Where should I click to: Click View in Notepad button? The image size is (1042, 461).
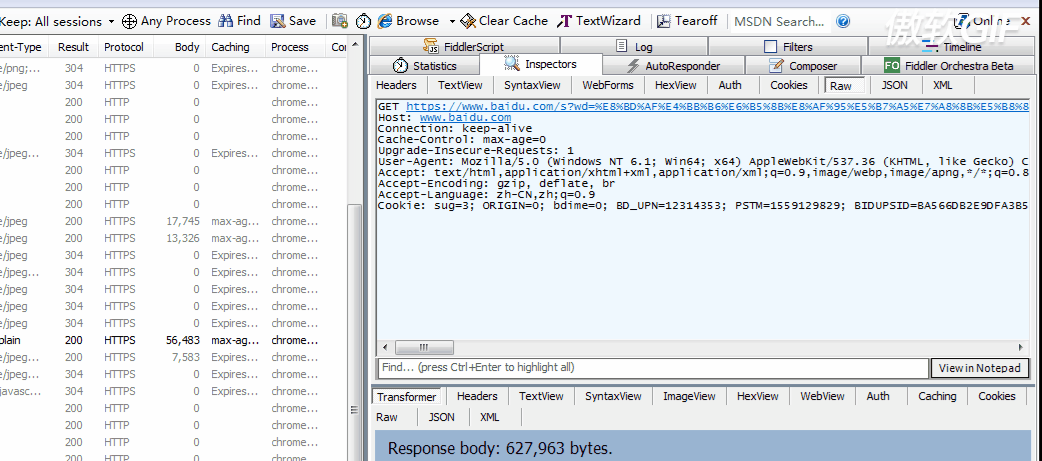tap(980, 368)
